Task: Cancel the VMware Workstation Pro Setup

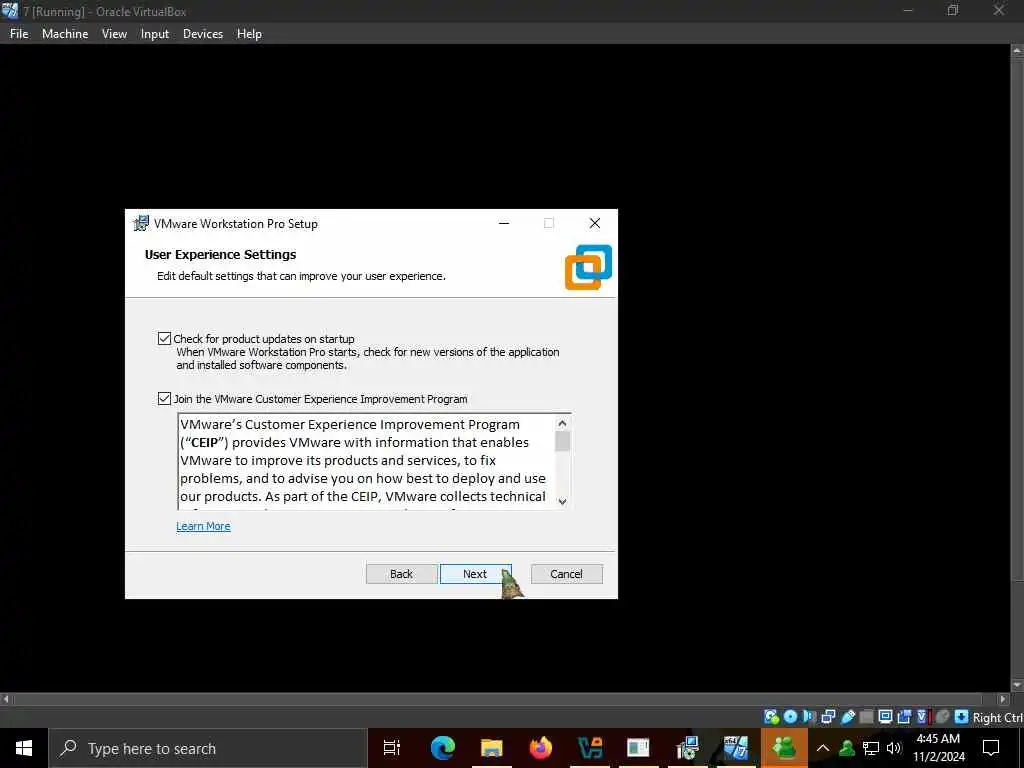Action: 566,574
